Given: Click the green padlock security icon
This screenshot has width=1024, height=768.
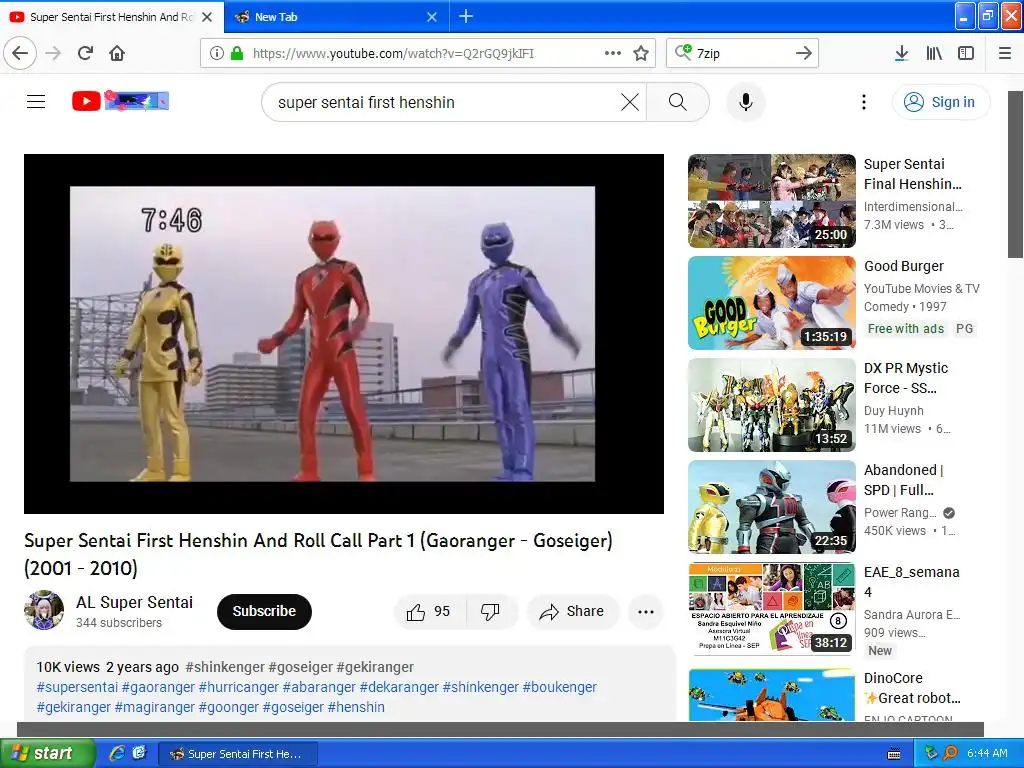Looking at the screenshot, I should [237, 53].
